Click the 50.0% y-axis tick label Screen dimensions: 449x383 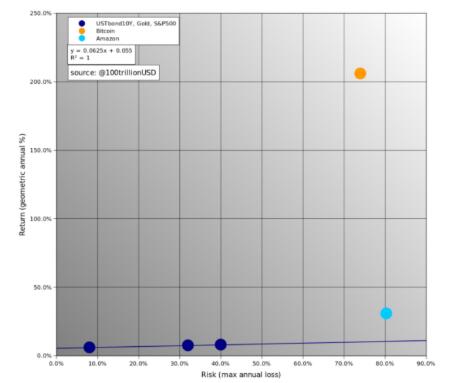(42, 287)
